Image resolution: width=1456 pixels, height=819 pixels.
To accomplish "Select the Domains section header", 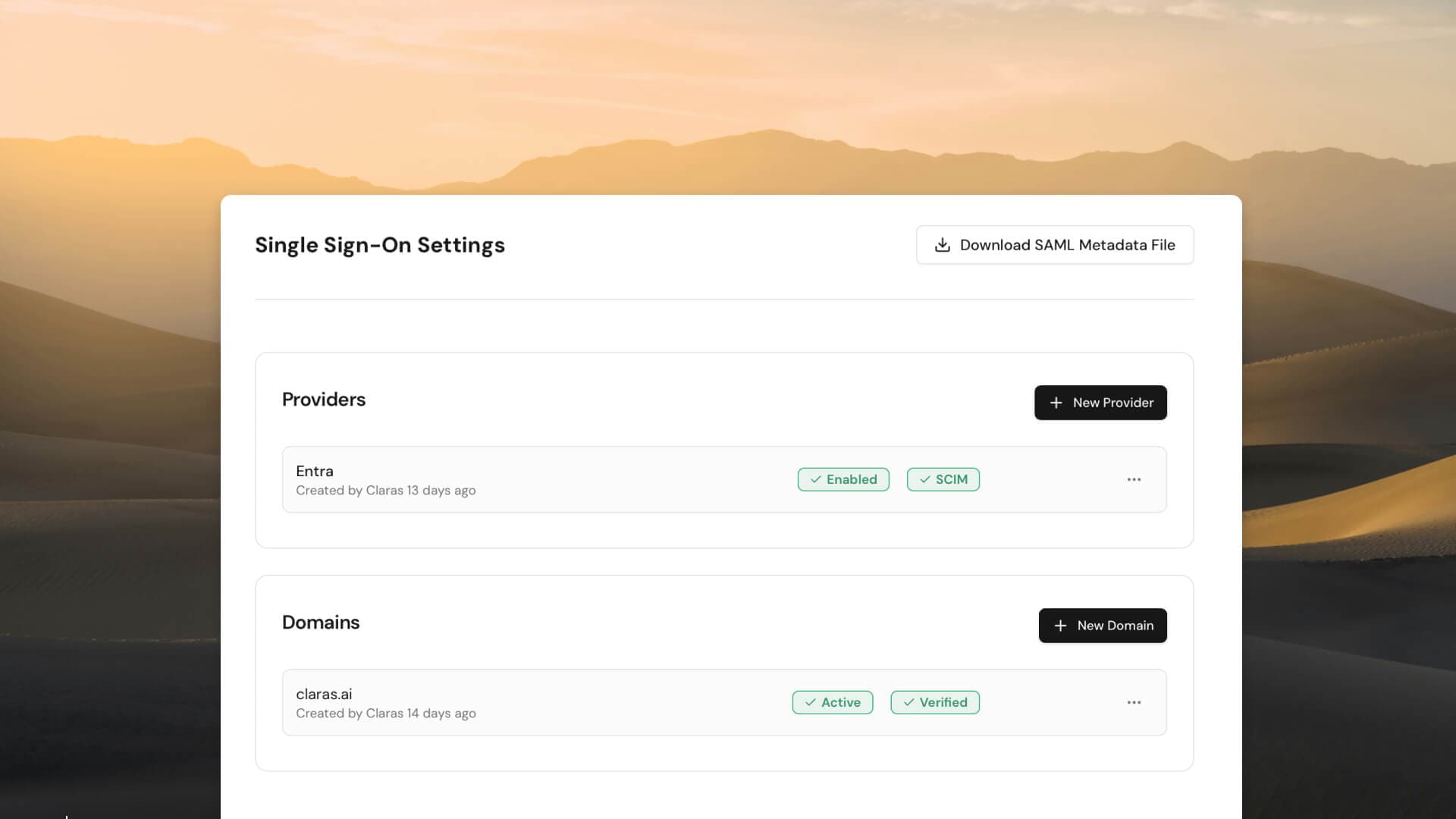I will [x=321, y=622].
